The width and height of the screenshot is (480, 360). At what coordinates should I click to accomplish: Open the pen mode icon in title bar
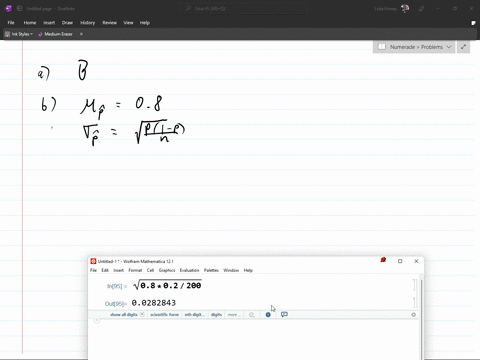[421, 9]
